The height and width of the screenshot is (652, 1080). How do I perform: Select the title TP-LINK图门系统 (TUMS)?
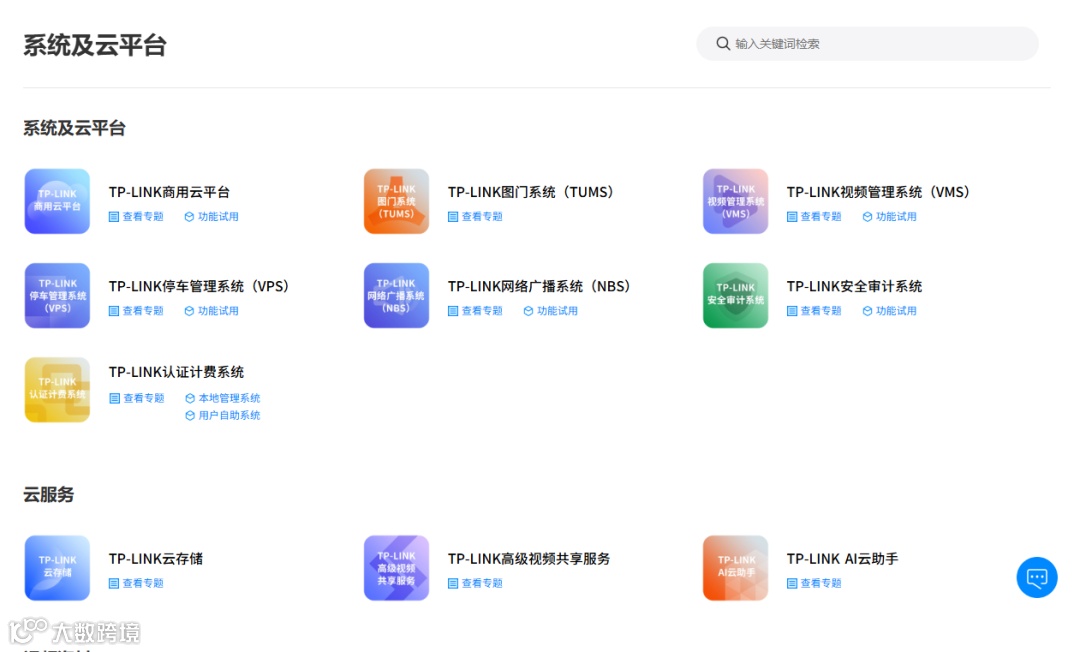pos(530,192)
